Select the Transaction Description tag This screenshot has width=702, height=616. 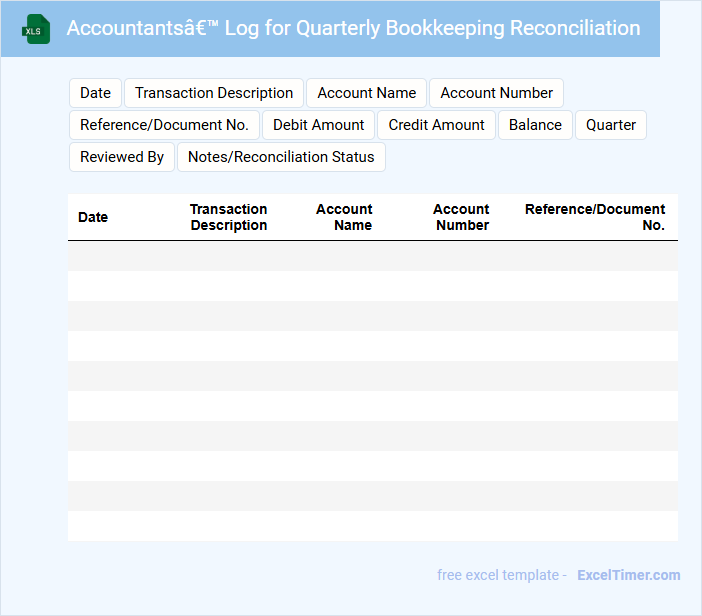214,93
